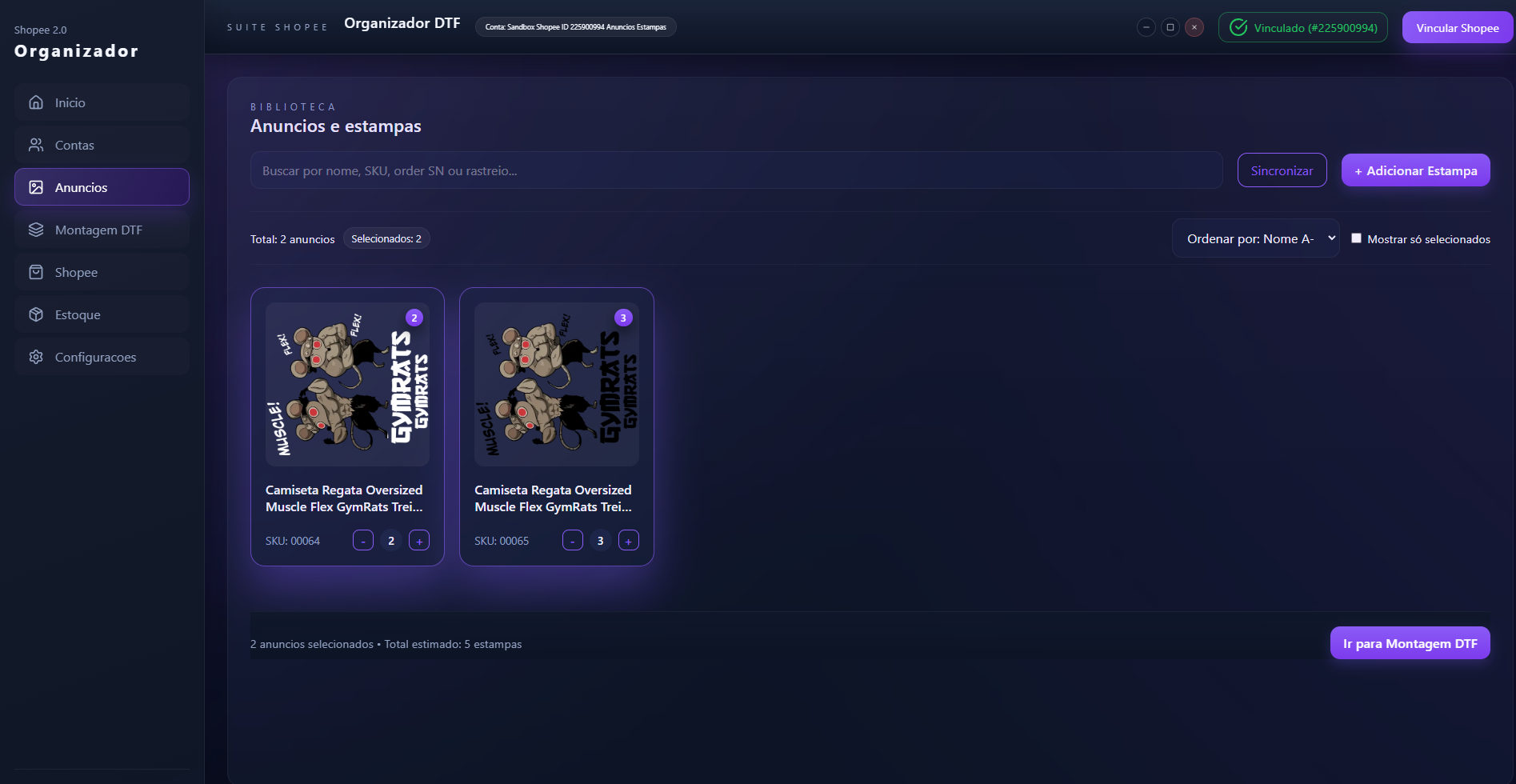This screenshot has width=1516, height=784.
Task: Select the Anuncios image icon
Action: 36,187
